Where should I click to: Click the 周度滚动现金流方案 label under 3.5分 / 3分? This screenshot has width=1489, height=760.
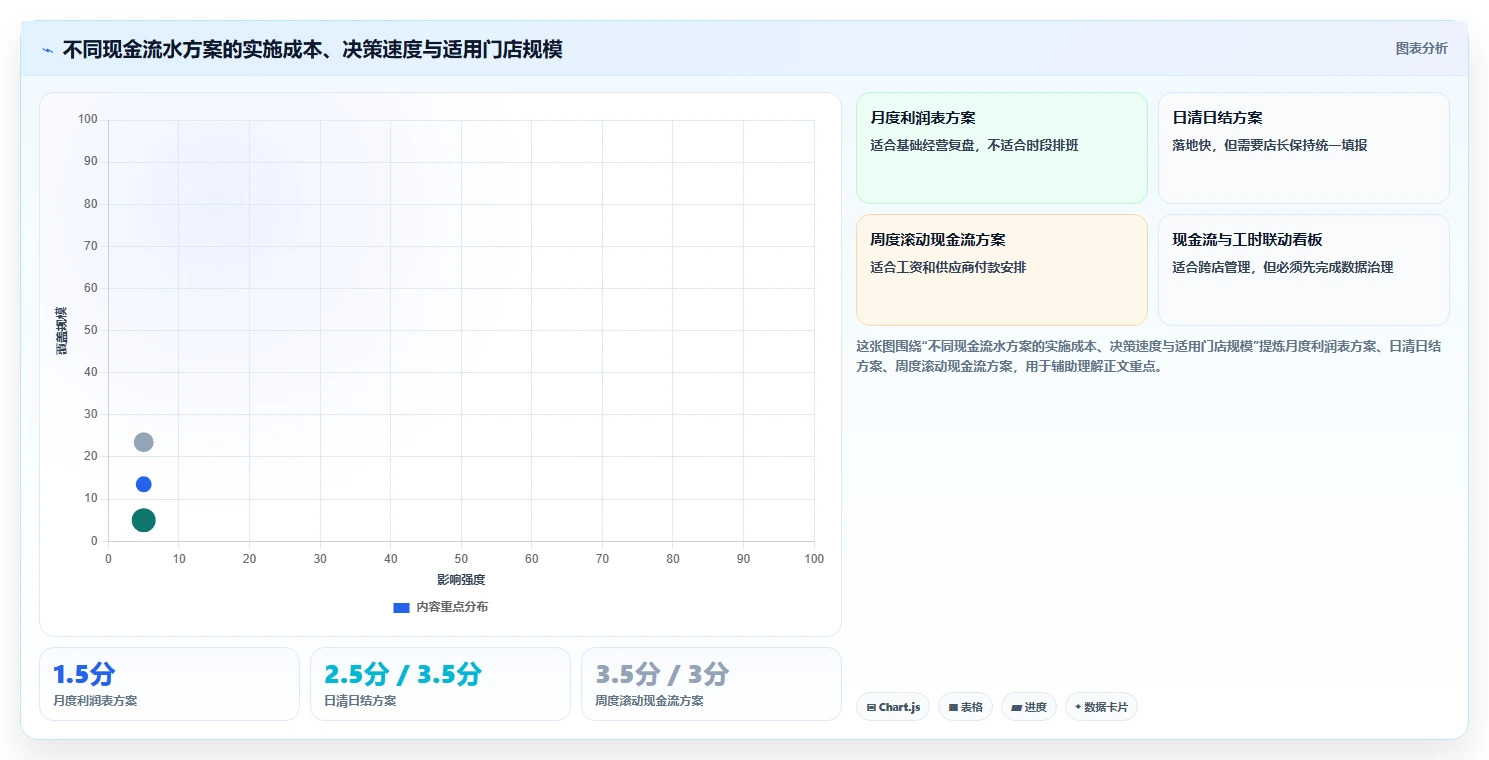[x=649, y=701]
